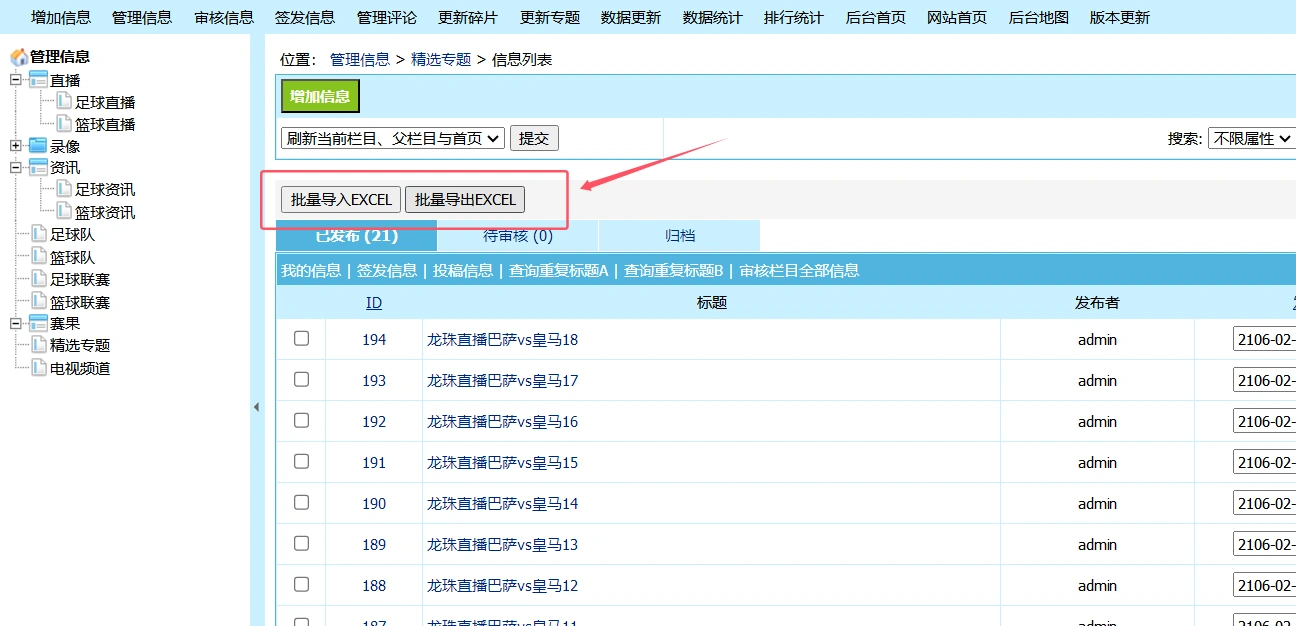Click 精选专题 in the sidebar
1296x626 pixels.
[80, 345]
